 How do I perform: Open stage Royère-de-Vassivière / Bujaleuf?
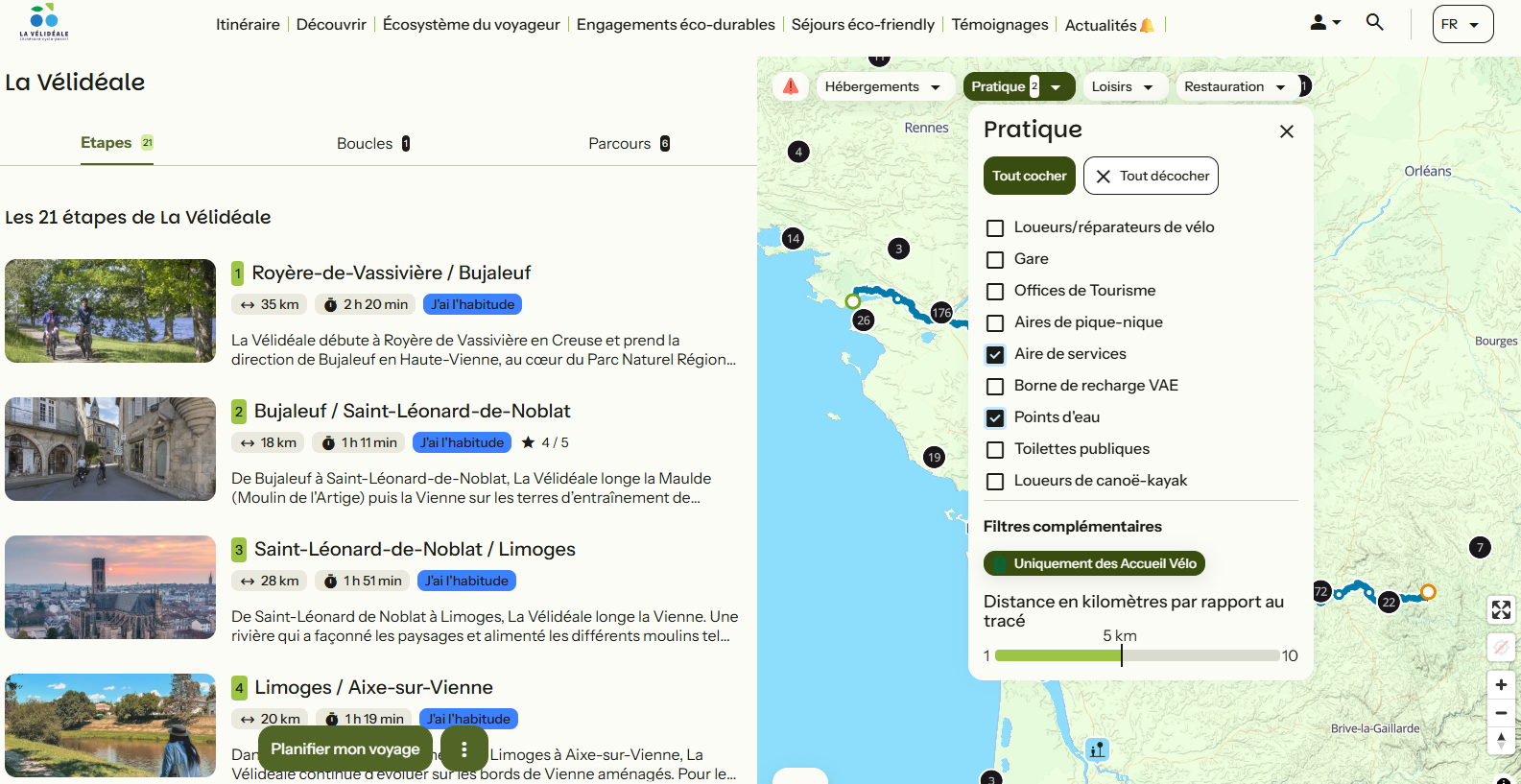click(x=392, y=273)
